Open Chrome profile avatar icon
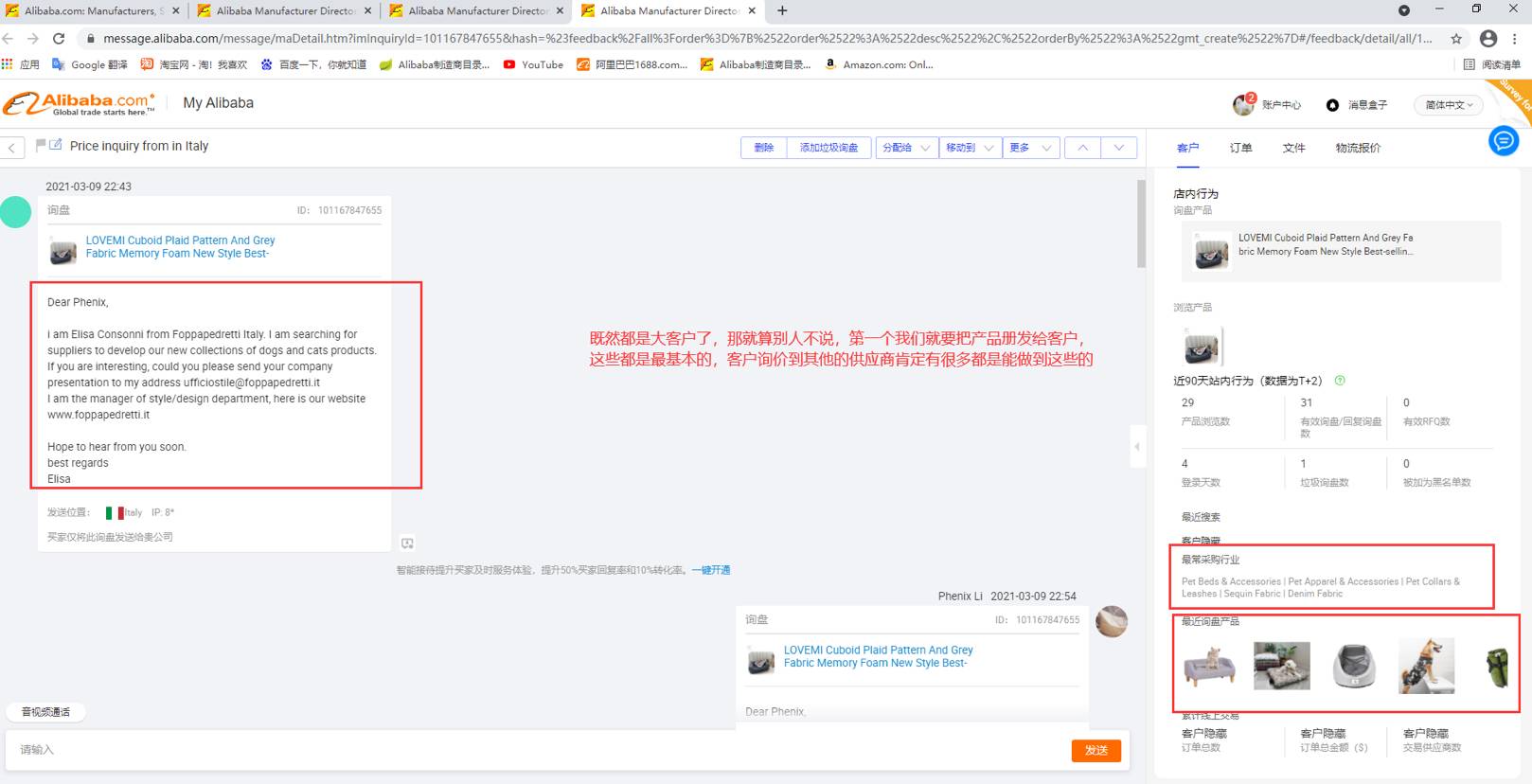Screen dimensions: 1532x784 [x=1488, y=39]
